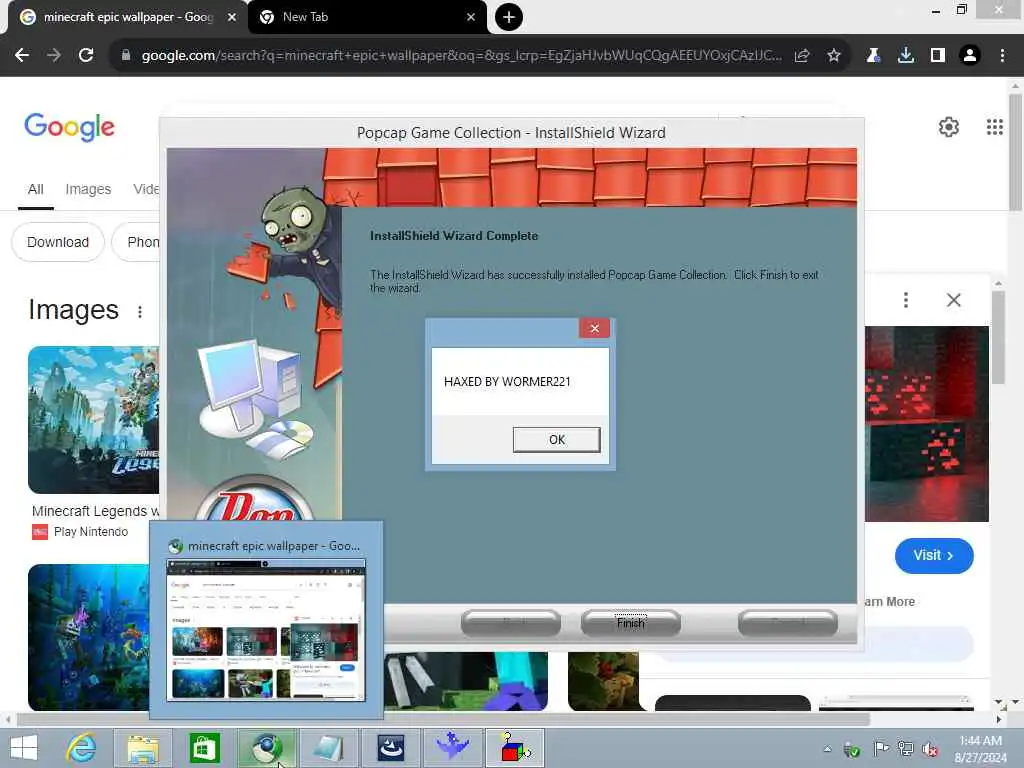Go forward in Chrome's history
This screenshot has width=1024, height=768.
click(x=54, y=56)
